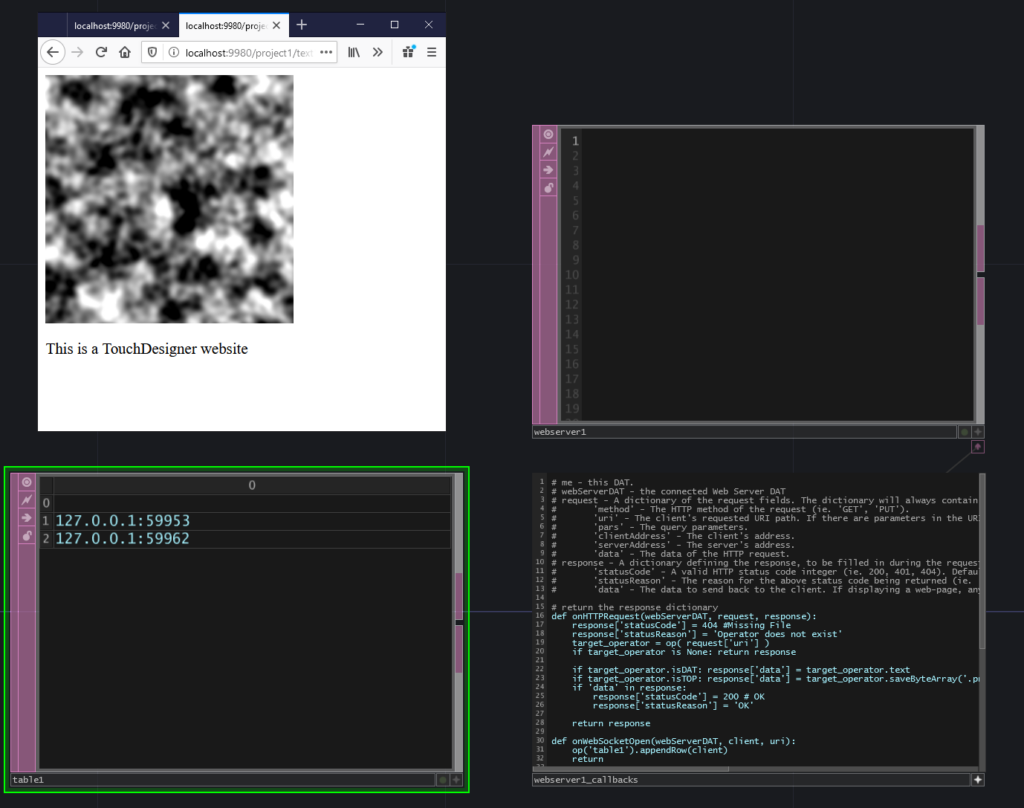Open the Firefox hamburger menu
The image size is (1024, 808).
point(432,52)
